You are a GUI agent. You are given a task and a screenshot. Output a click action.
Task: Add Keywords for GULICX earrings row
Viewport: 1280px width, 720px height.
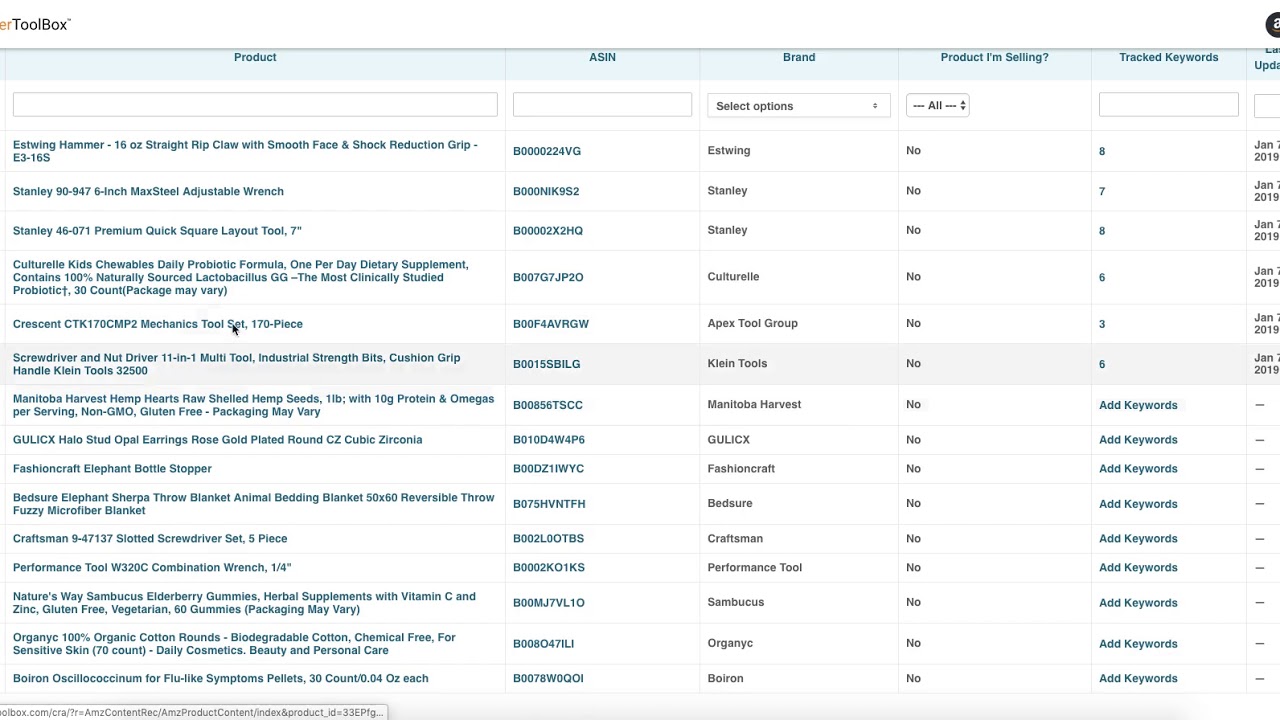point(1138,439)
